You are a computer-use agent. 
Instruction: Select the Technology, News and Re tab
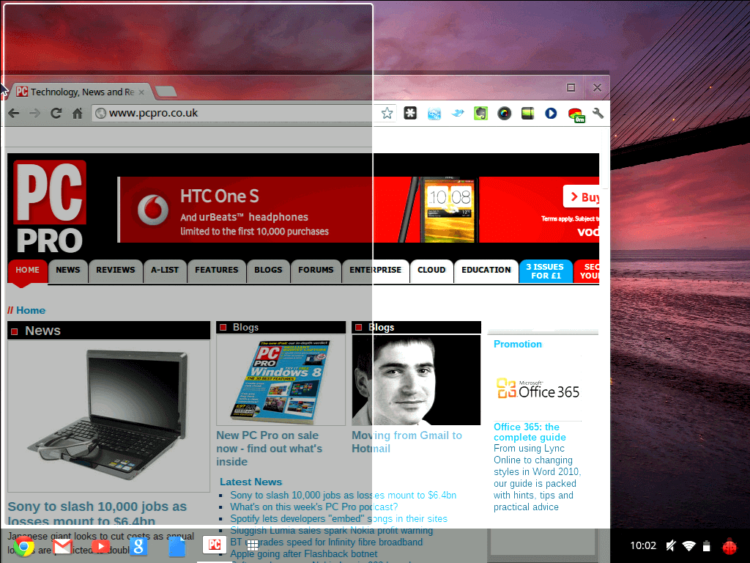coord(82,92)
